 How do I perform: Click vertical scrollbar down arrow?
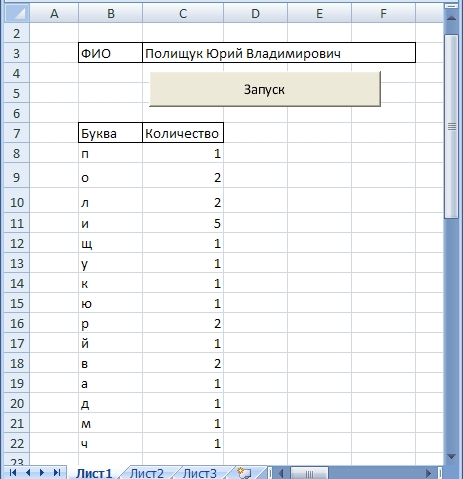[451, 456]
